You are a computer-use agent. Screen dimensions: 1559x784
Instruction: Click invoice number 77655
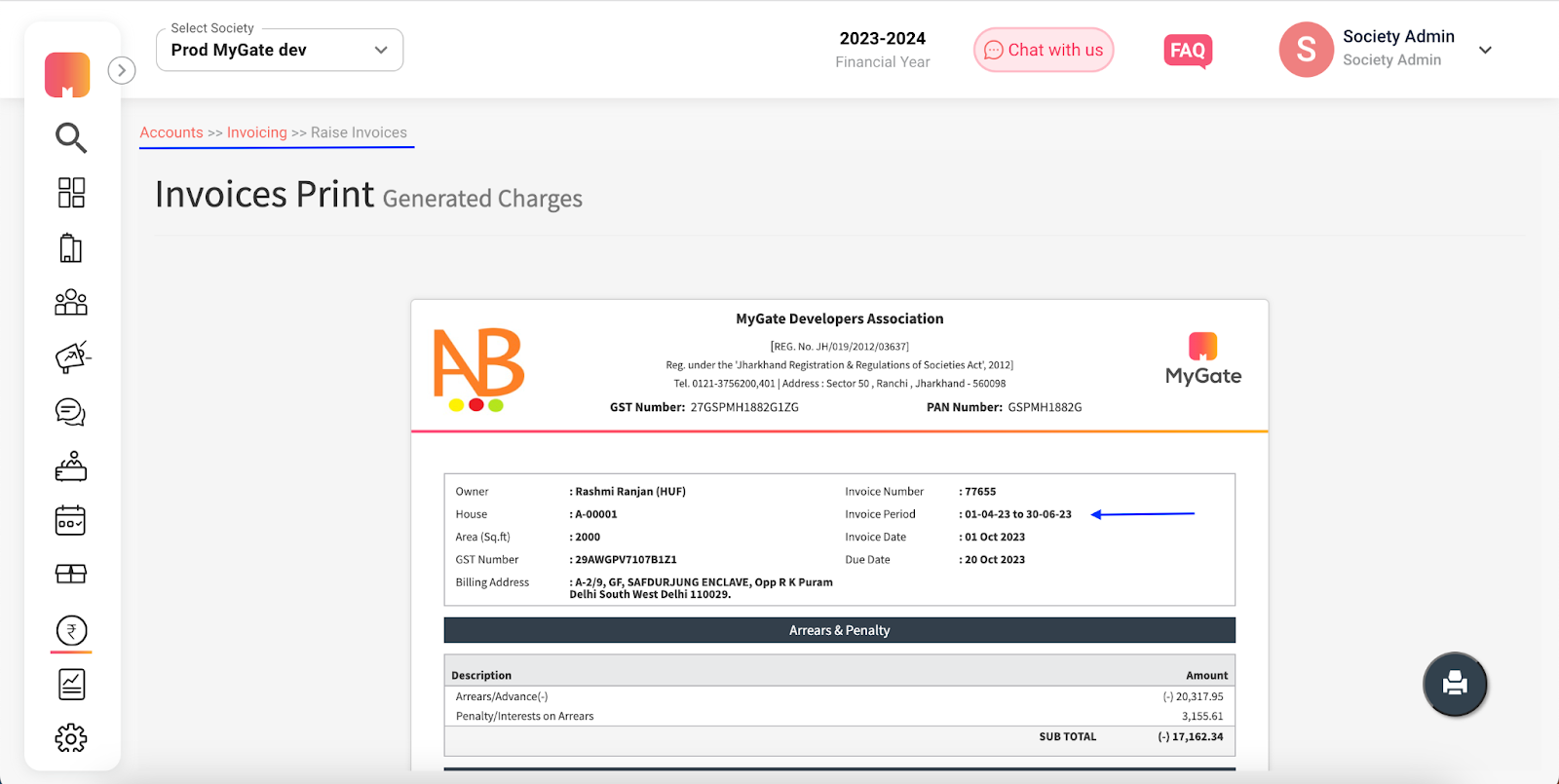coord(980,492)
